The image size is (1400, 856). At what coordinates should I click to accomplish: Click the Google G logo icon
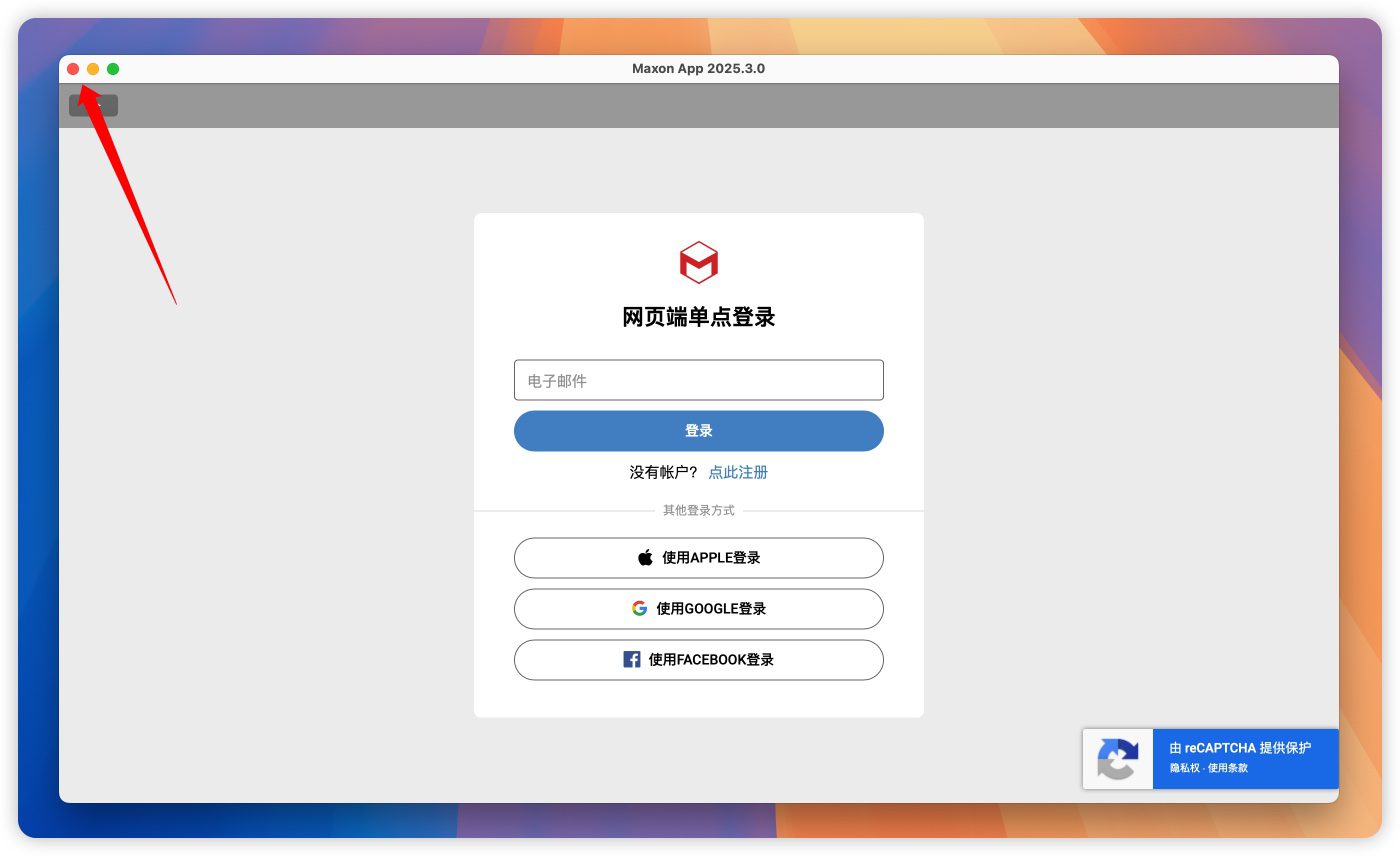[x=639, y=608]
